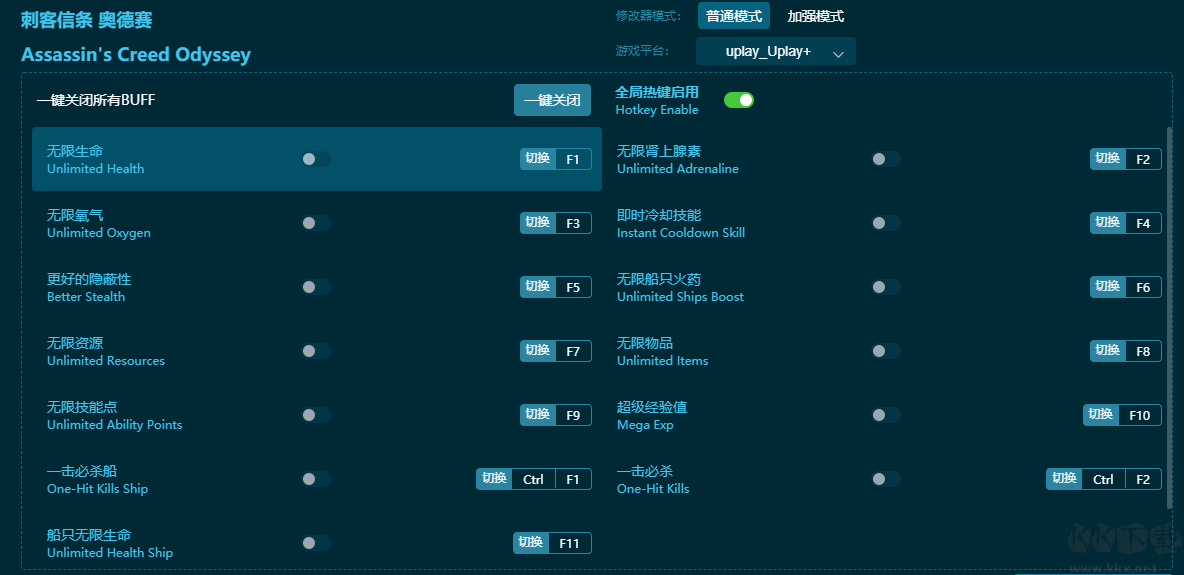This screenshot has width=1184, height=575.
Task: Enable Unlimited Oxygen switch
Action: click(316, 223)
